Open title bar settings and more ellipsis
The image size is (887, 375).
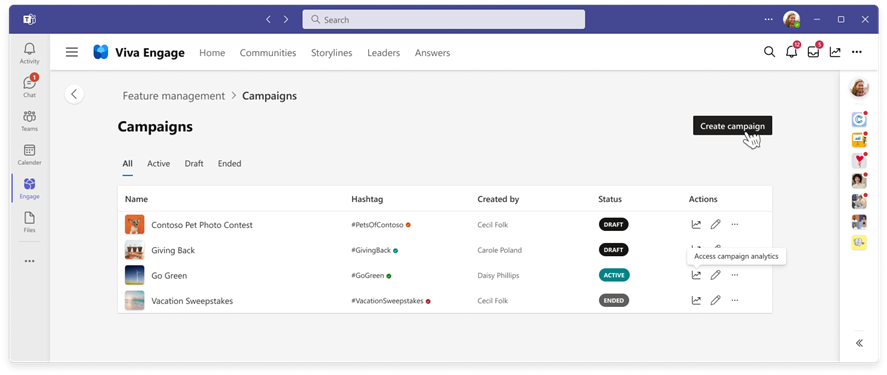(x=768, y=19)
